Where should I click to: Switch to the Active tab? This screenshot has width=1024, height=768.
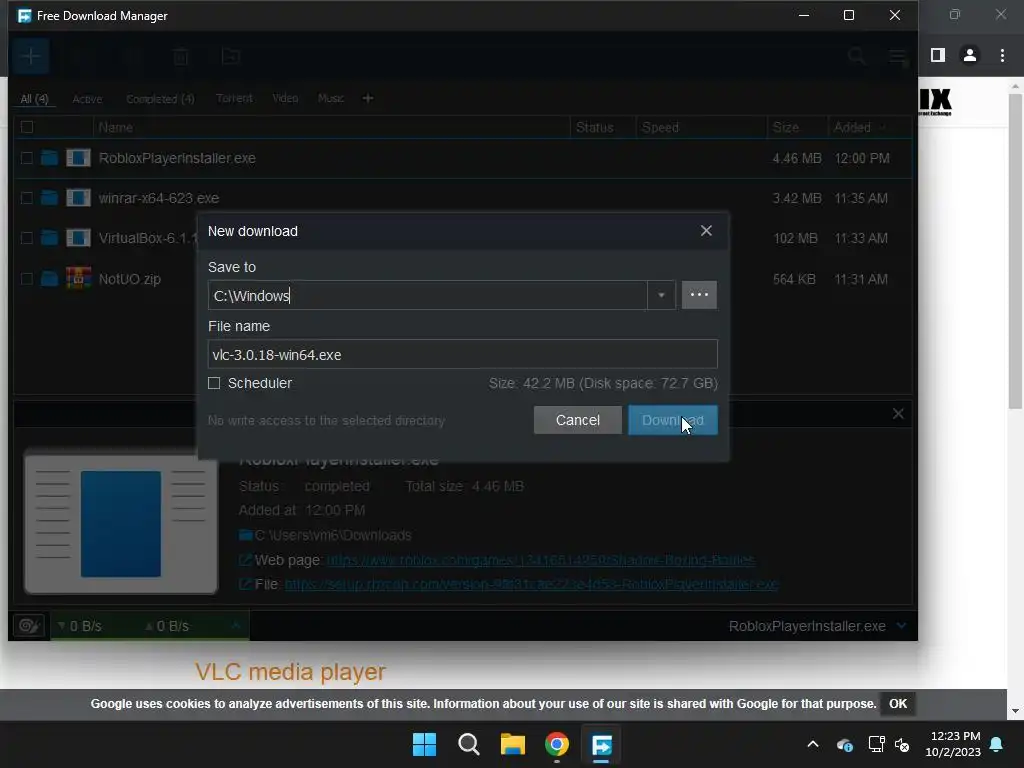pos(87,99)
